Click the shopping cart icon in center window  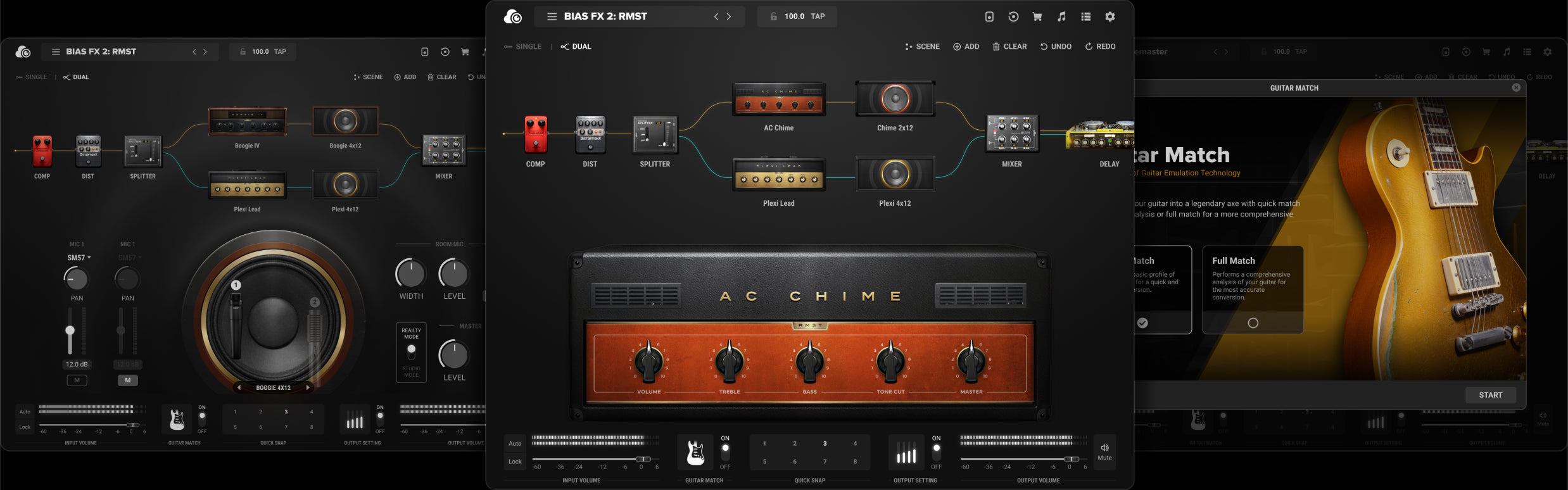(1037, 17)
